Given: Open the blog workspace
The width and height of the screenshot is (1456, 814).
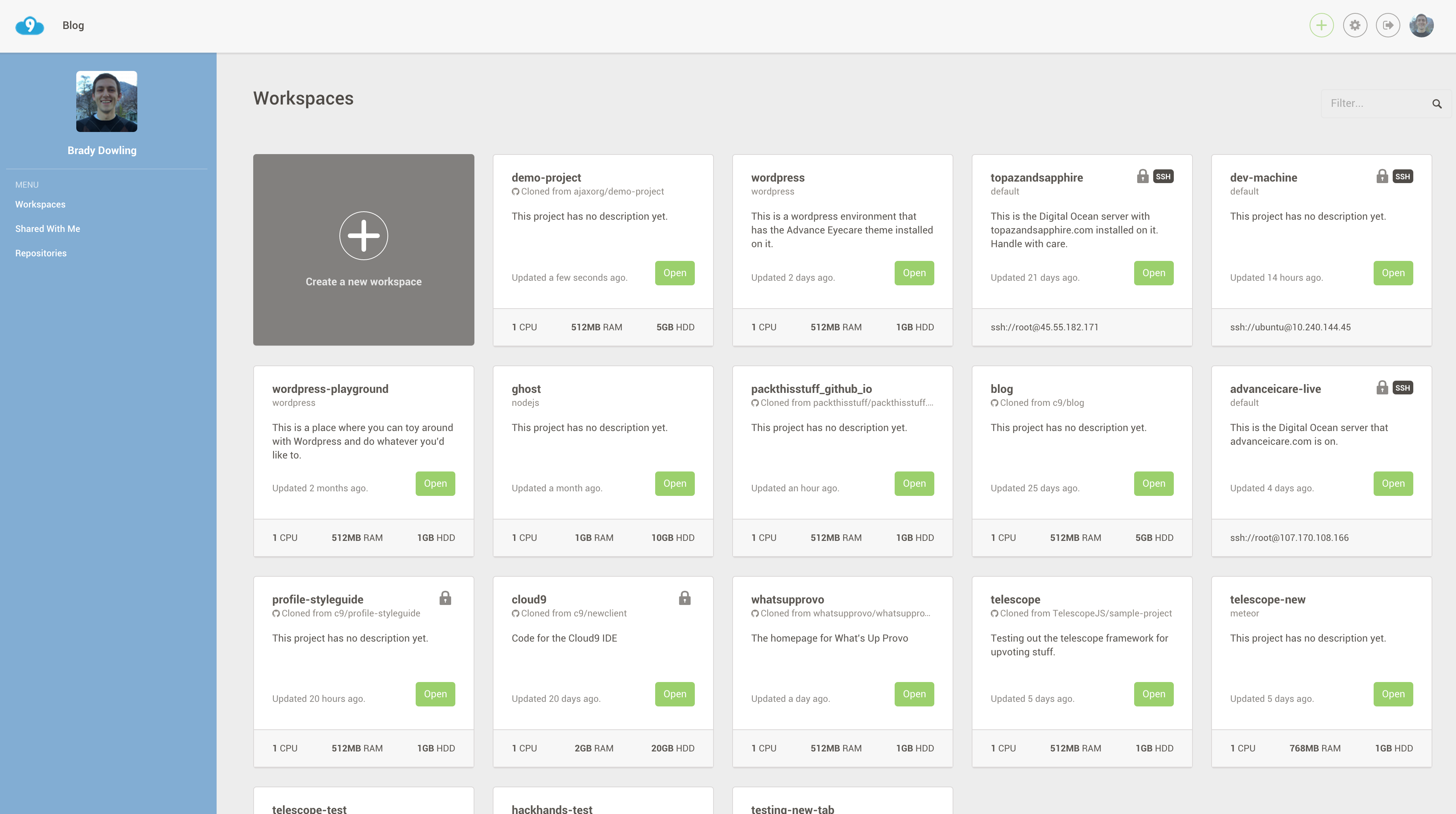Looking at the screenshot, I should click(1154, 483).
